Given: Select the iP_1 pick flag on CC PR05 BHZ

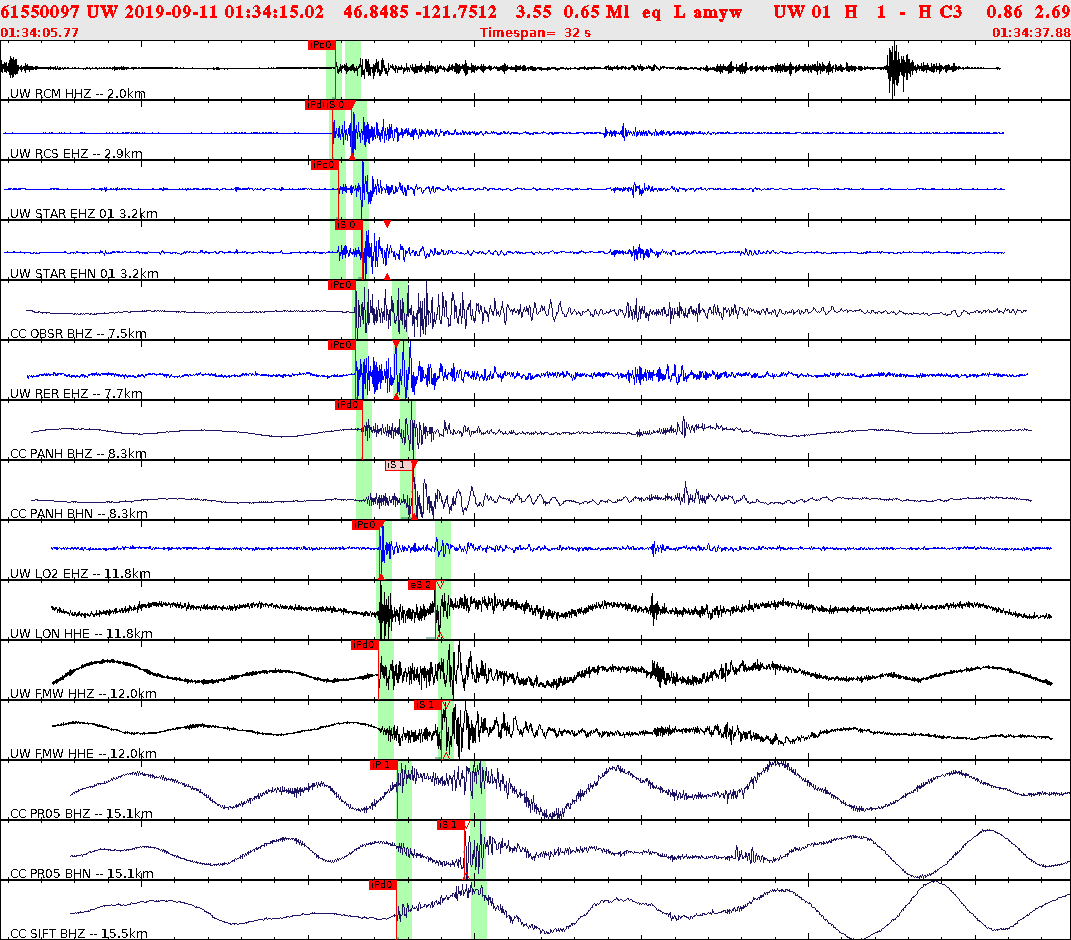Looking at the screenshot, I should click(x=383, y=764).
